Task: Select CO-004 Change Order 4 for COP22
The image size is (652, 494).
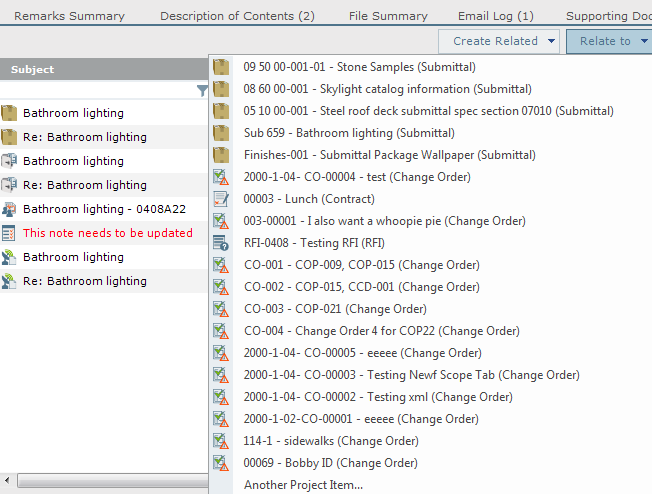Action: pyautogui.click(x=382, y=331)
